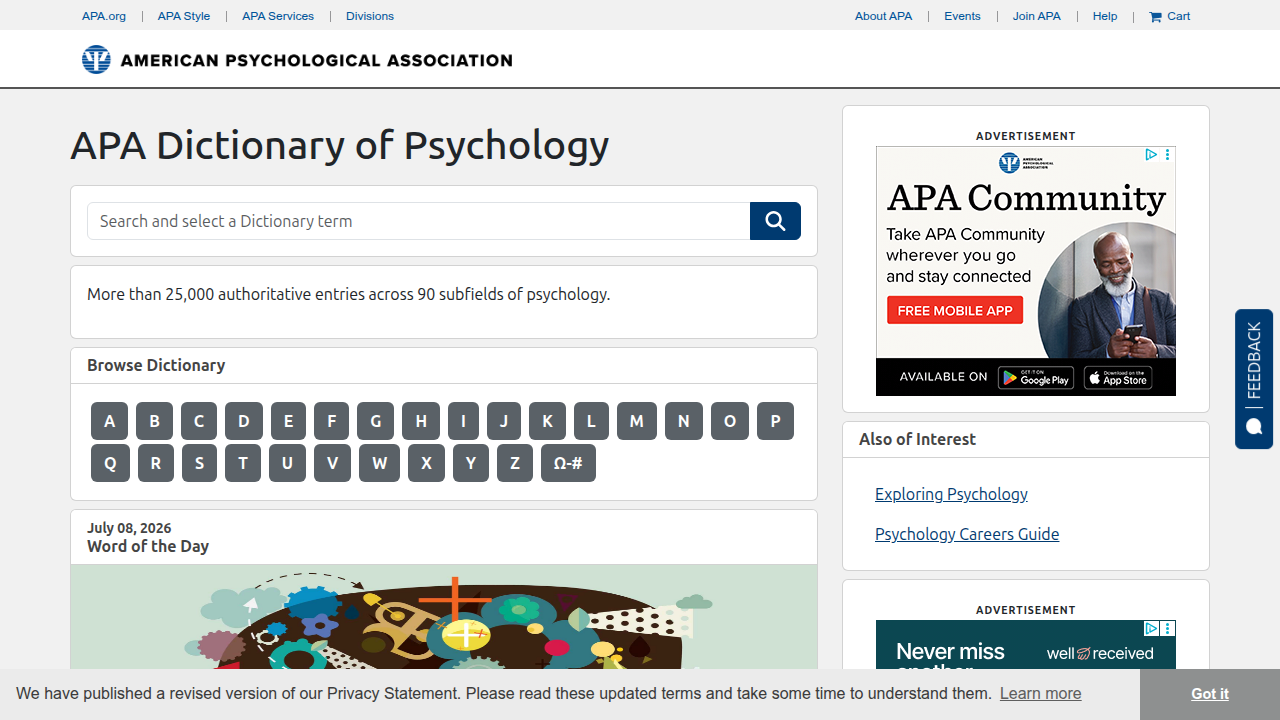The height and width of the screenshot is (720, 1280).
Task: Open APA.org top navigation link
Action: pyautogui.click(x=104, y=16)
